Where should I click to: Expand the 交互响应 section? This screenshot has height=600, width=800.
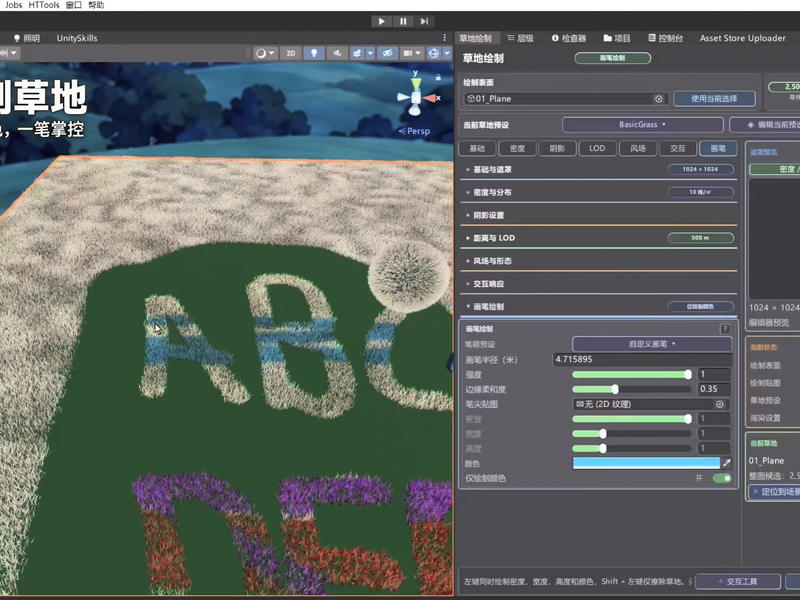pos(598,284)
